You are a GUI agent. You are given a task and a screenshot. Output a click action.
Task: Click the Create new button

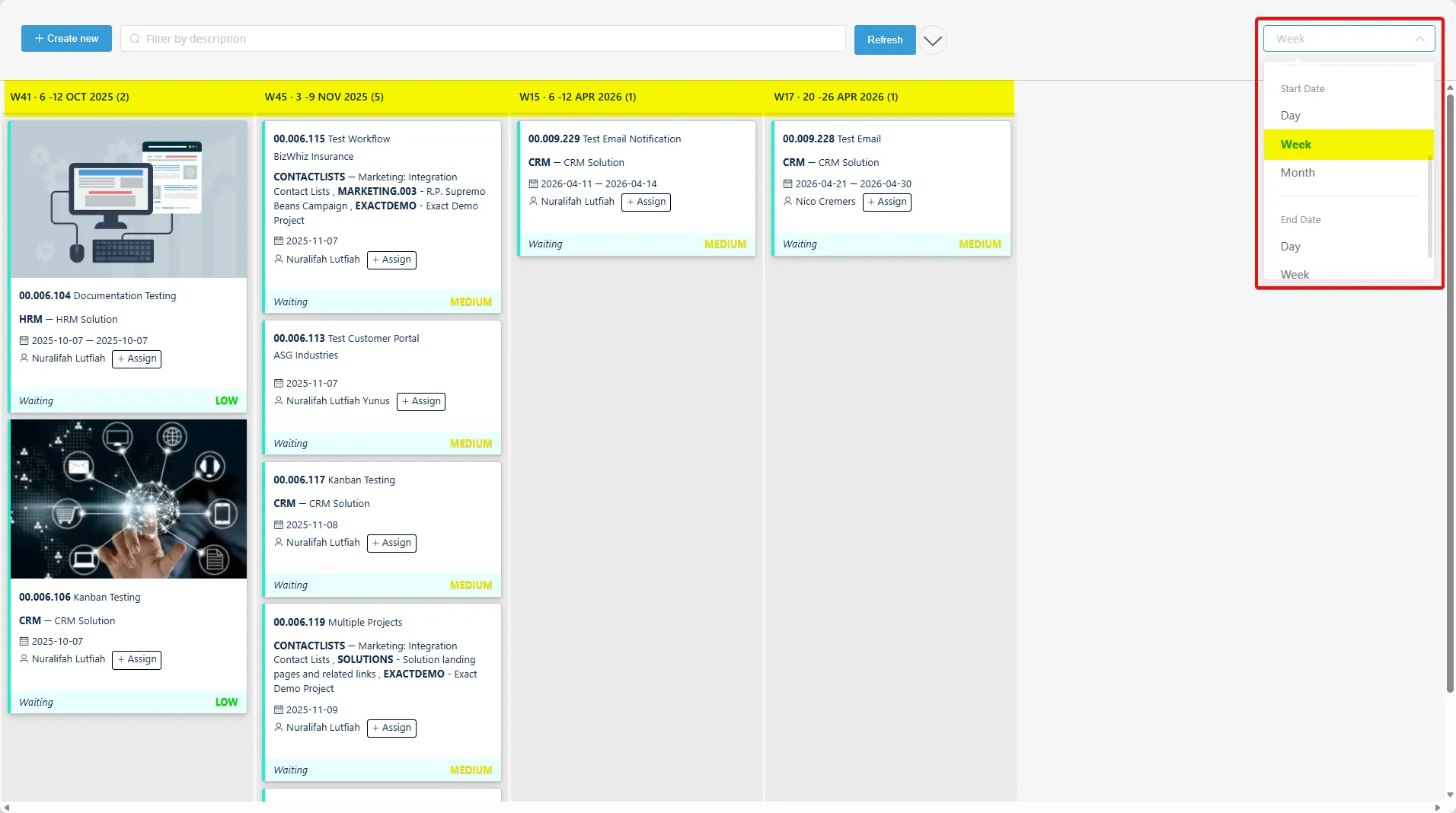point(66,39)
